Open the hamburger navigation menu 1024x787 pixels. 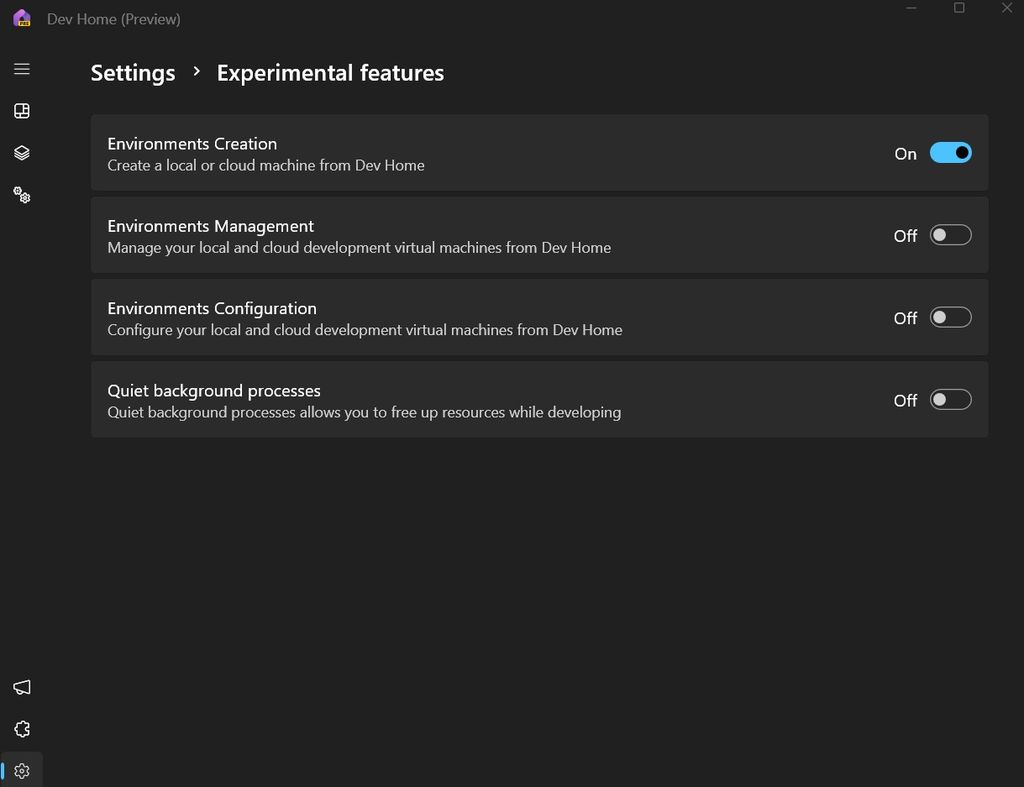pyautogui.click(x=22, y=69)
